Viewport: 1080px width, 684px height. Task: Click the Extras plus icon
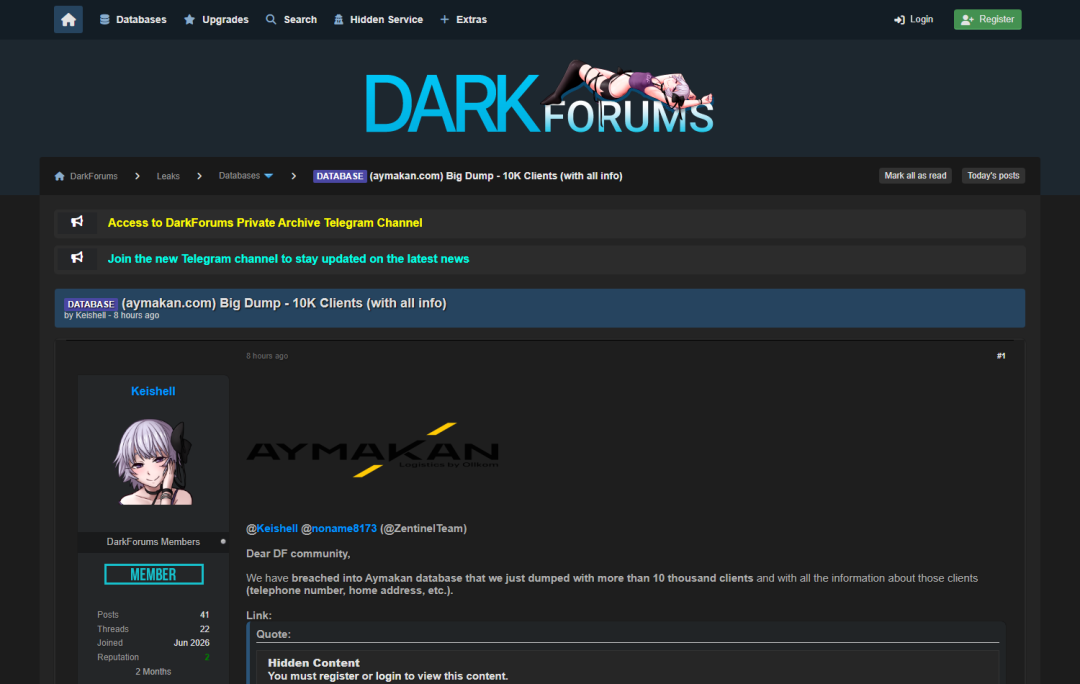(x=445, y=19)
